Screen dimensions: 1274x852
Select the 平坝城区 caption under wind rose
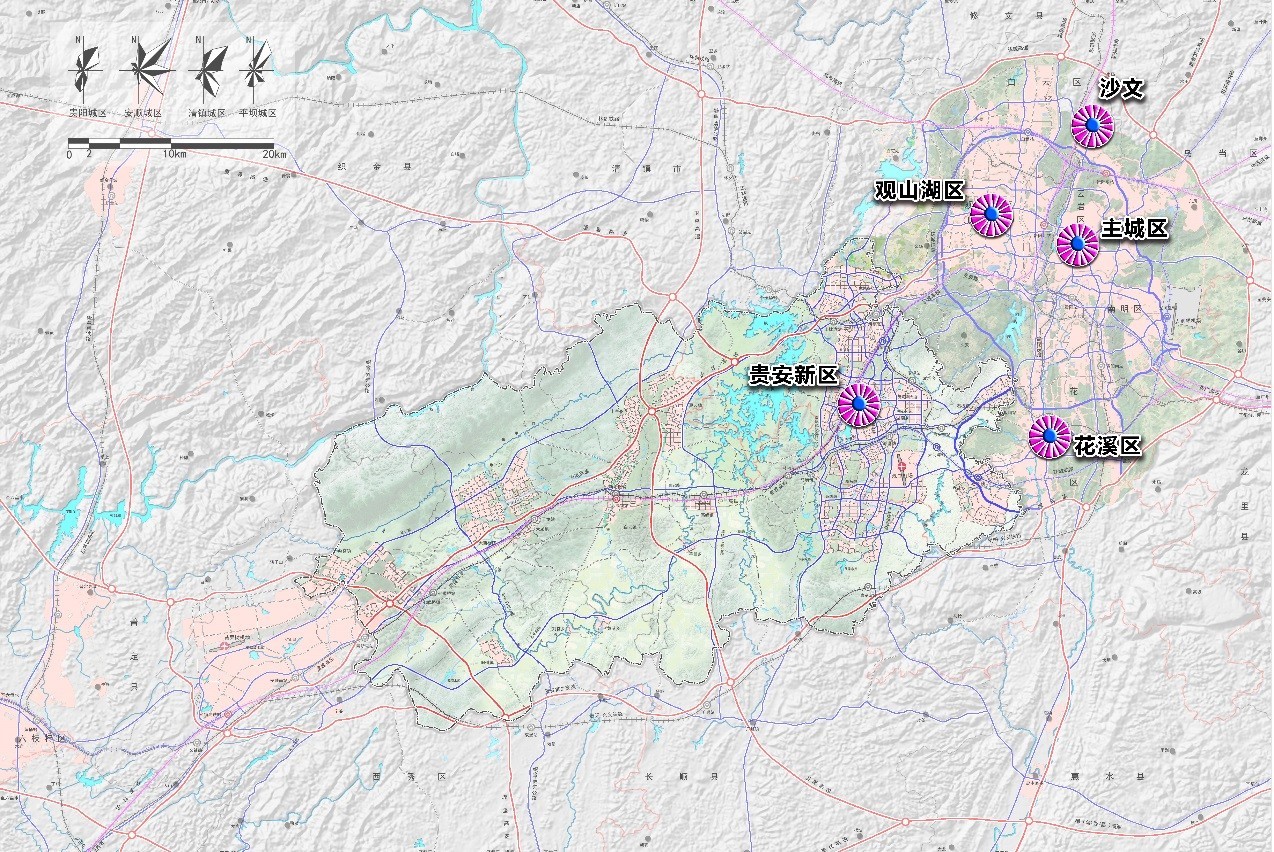point(258,114)
